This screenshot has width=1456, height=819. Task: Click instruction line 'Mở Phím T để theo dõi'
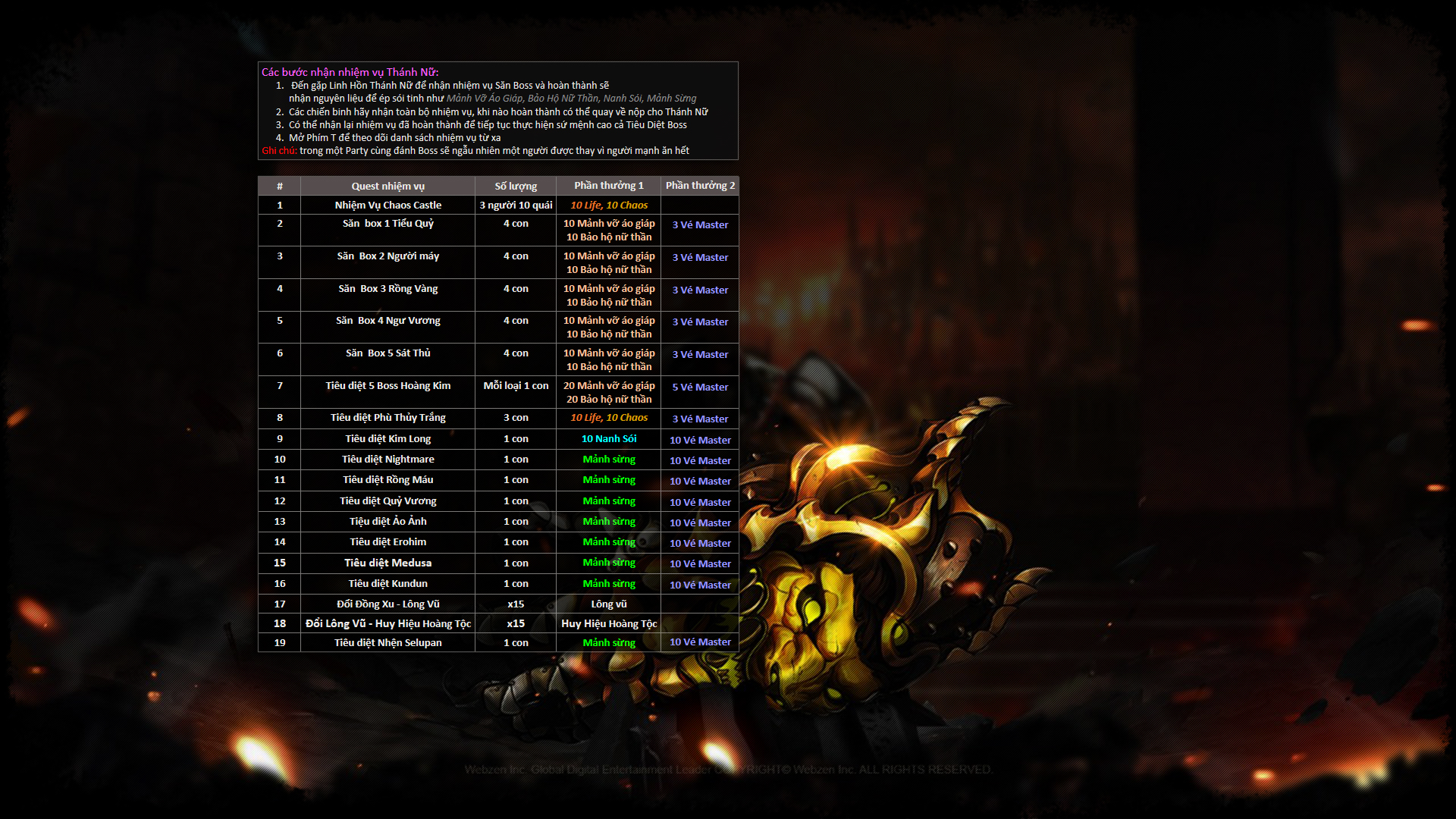coord(394,138)
